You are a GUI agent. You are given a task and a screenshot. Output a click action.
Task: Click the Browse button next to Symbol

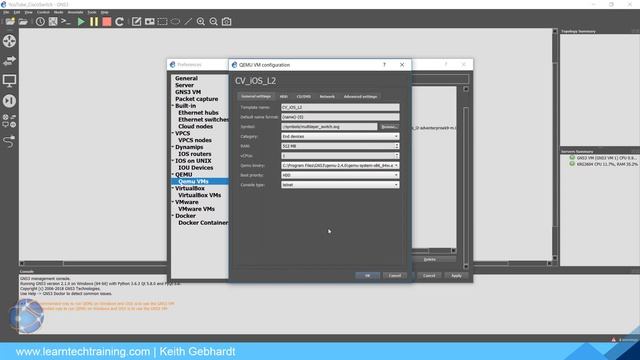[x=389, y=127]
